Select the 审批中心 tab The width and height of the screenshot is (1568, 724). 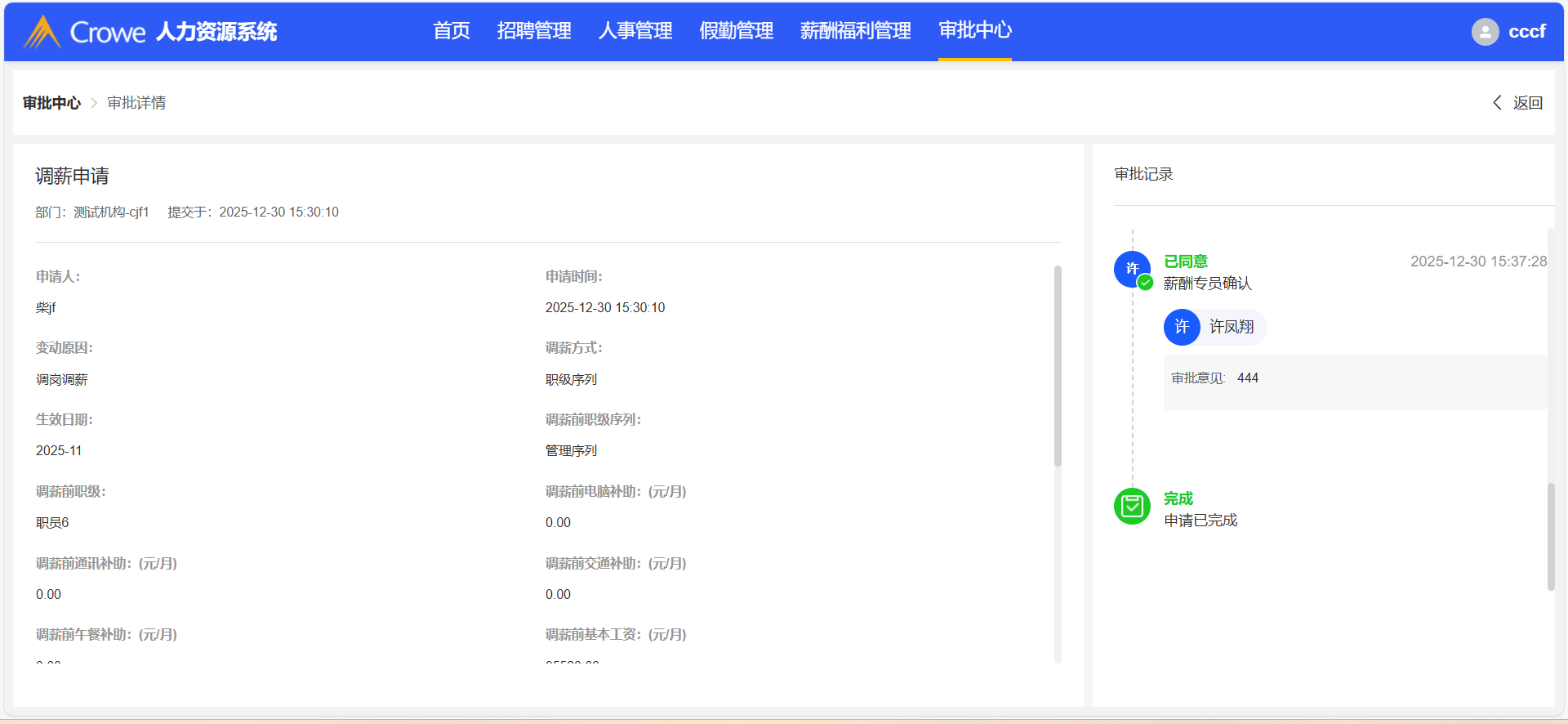coord(974,31)
